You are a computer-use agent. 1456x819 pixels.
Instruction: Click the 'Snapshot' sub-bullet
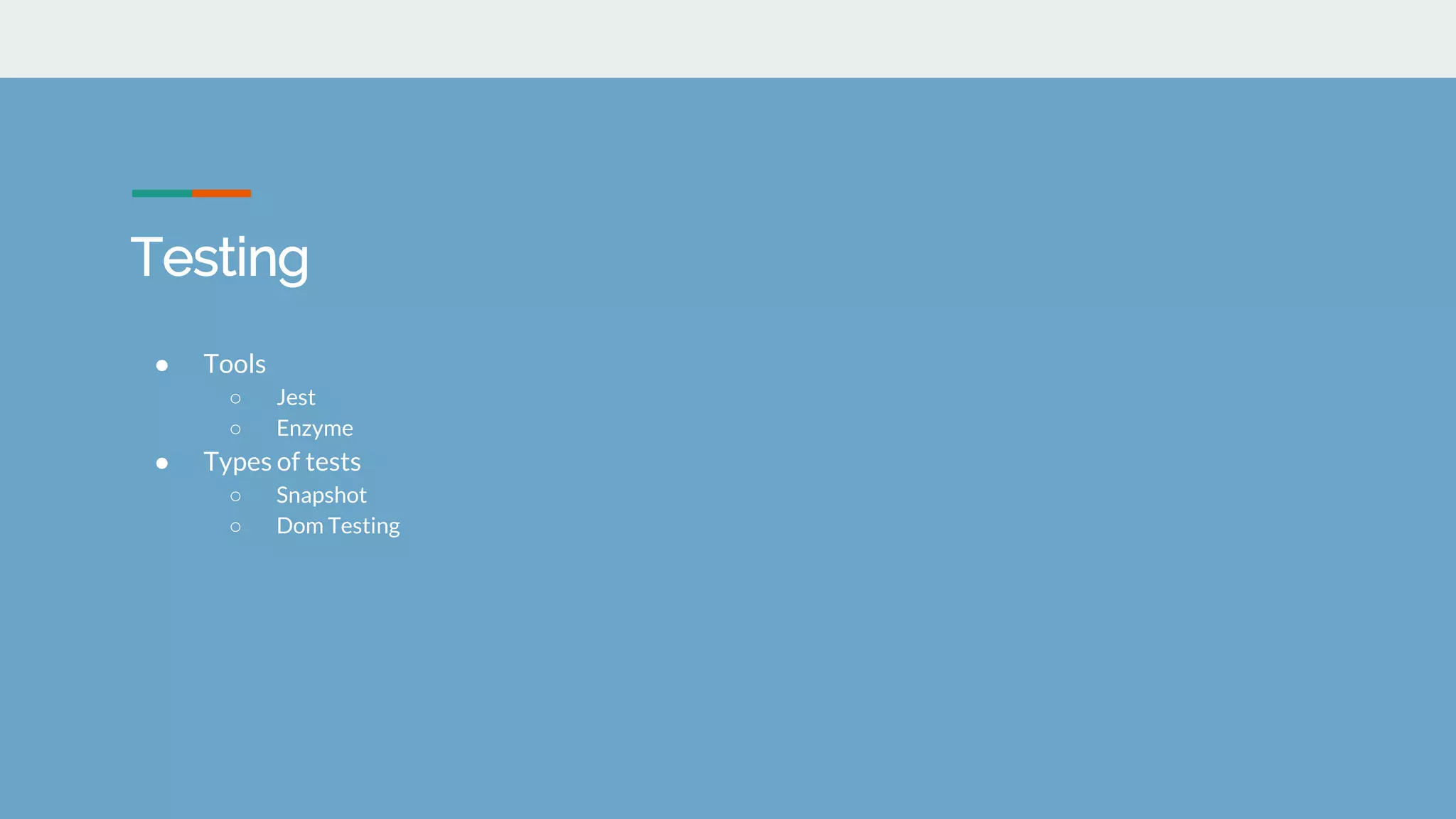tap(321, 495)
